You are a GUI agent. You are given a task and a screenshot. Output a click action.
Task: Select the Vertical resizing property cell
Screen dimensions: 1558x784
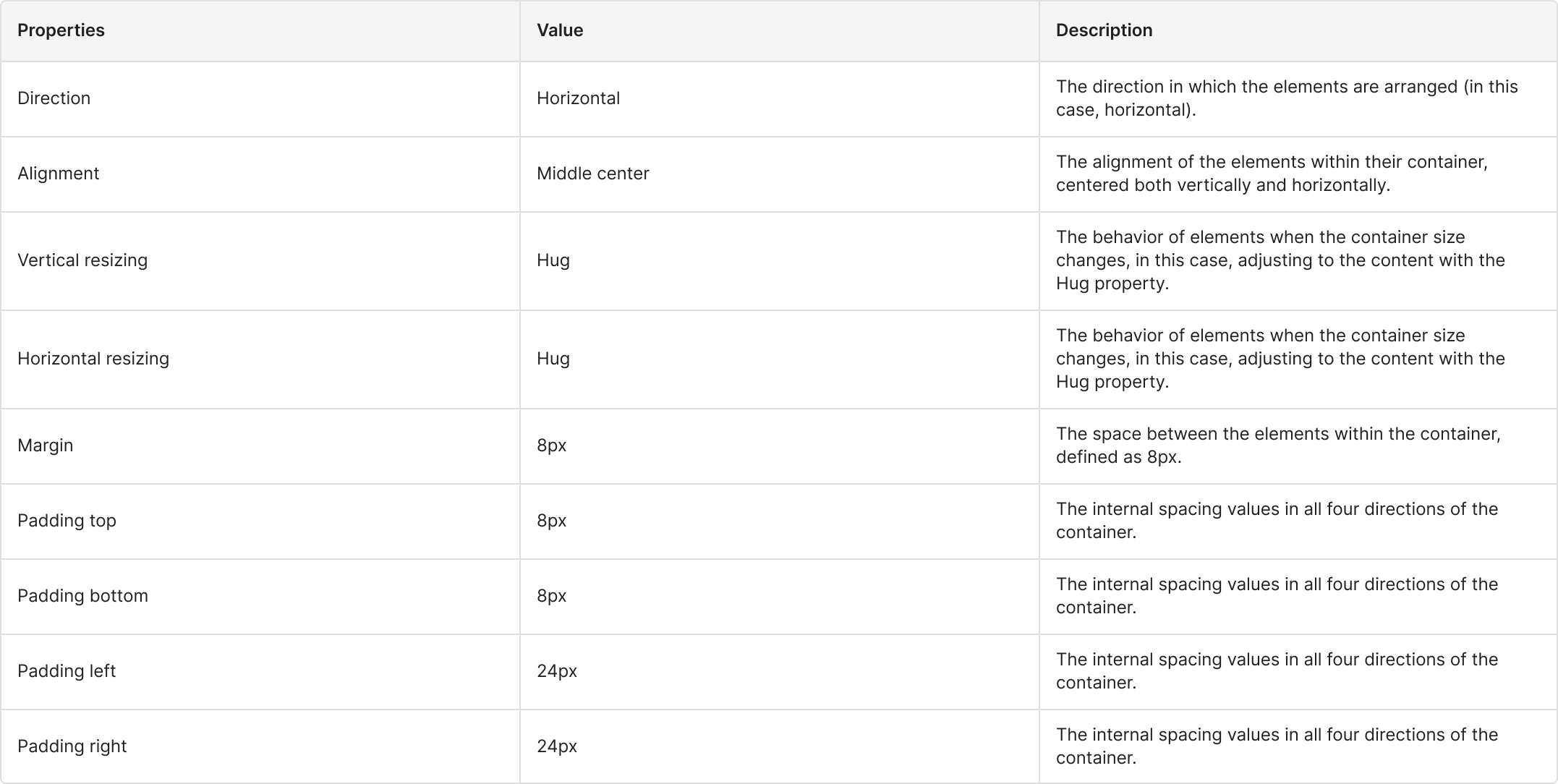(x=82, y=260)
